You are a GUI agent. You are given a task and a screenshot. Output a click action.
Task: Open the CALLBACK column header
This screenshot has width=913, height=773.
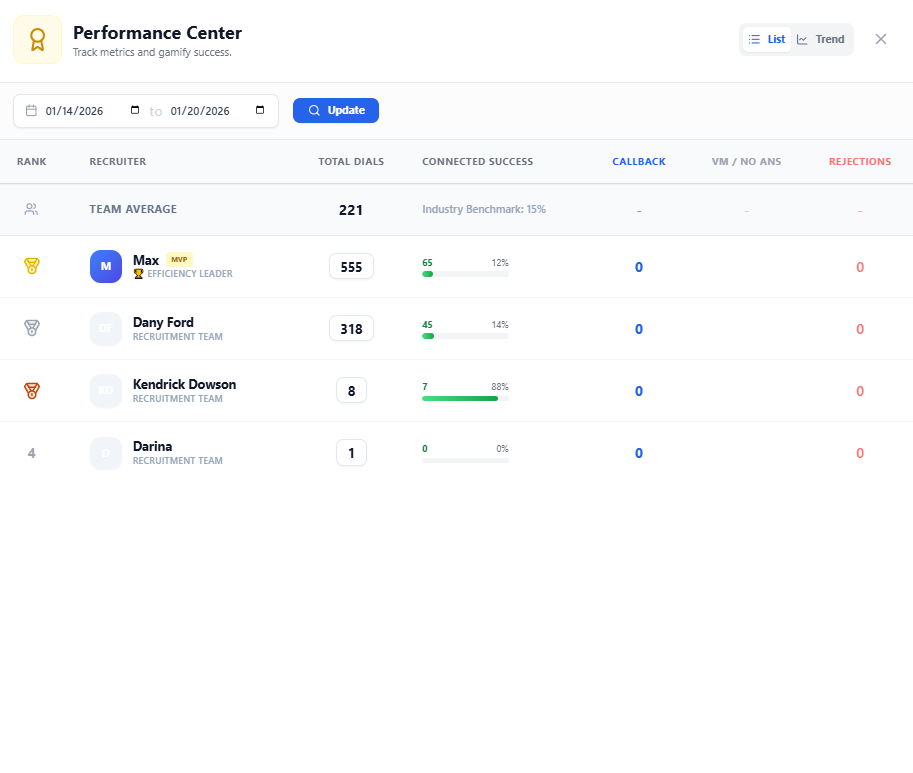[638, 161]
